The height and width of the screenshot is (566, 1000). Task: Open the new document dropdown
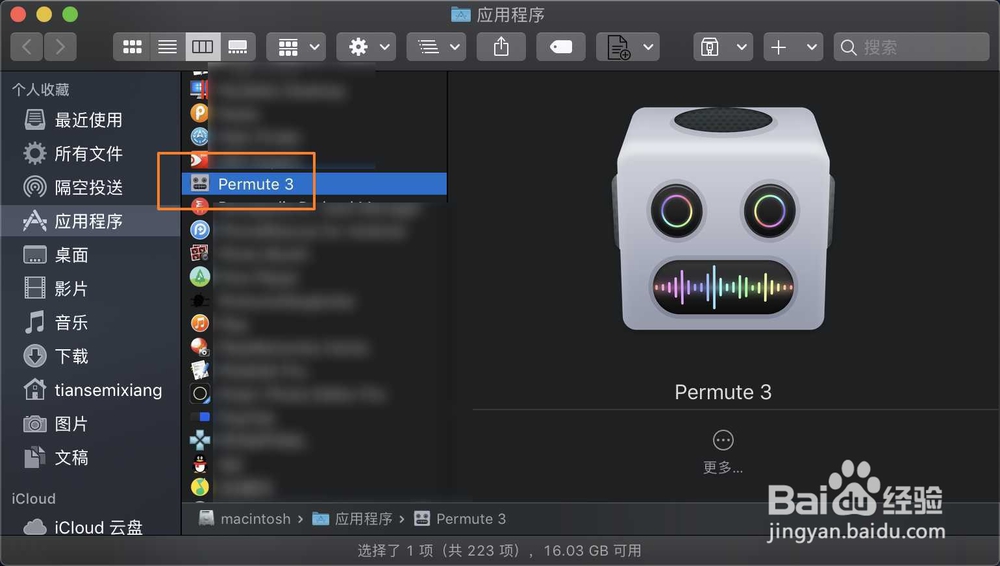coord(628,47)
